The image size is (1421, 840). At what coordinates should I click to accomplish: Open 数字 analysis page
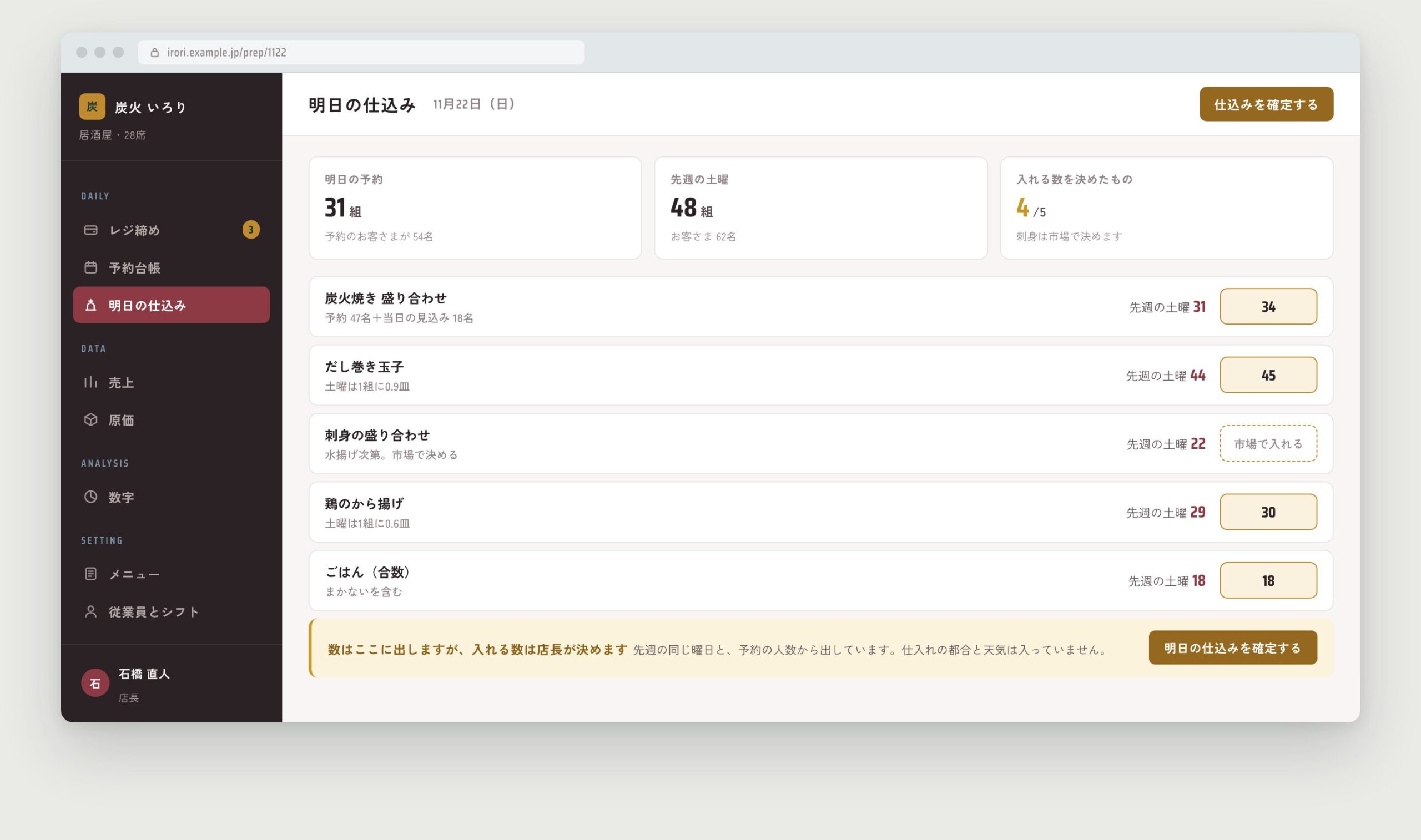pos(172,497)
